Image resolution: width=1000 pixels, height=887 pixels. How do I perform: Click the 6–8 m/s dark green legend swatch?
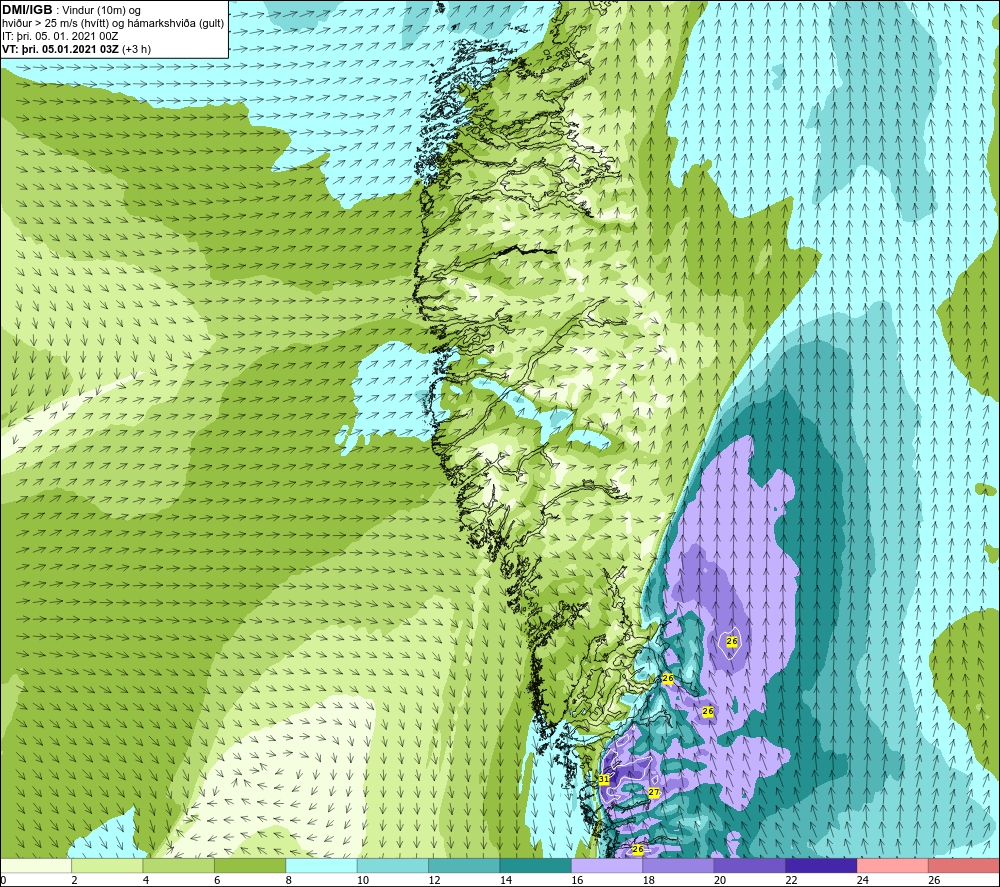click(x=251, y=865)
